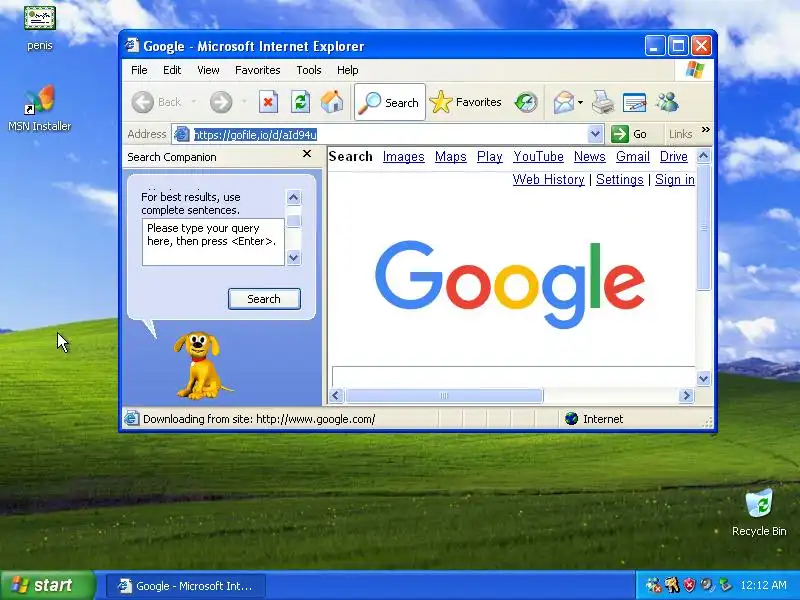Click the page's vertical scrollbar up arrow
800x600 pixels.
pyautogui.click(x=704, y=156)
